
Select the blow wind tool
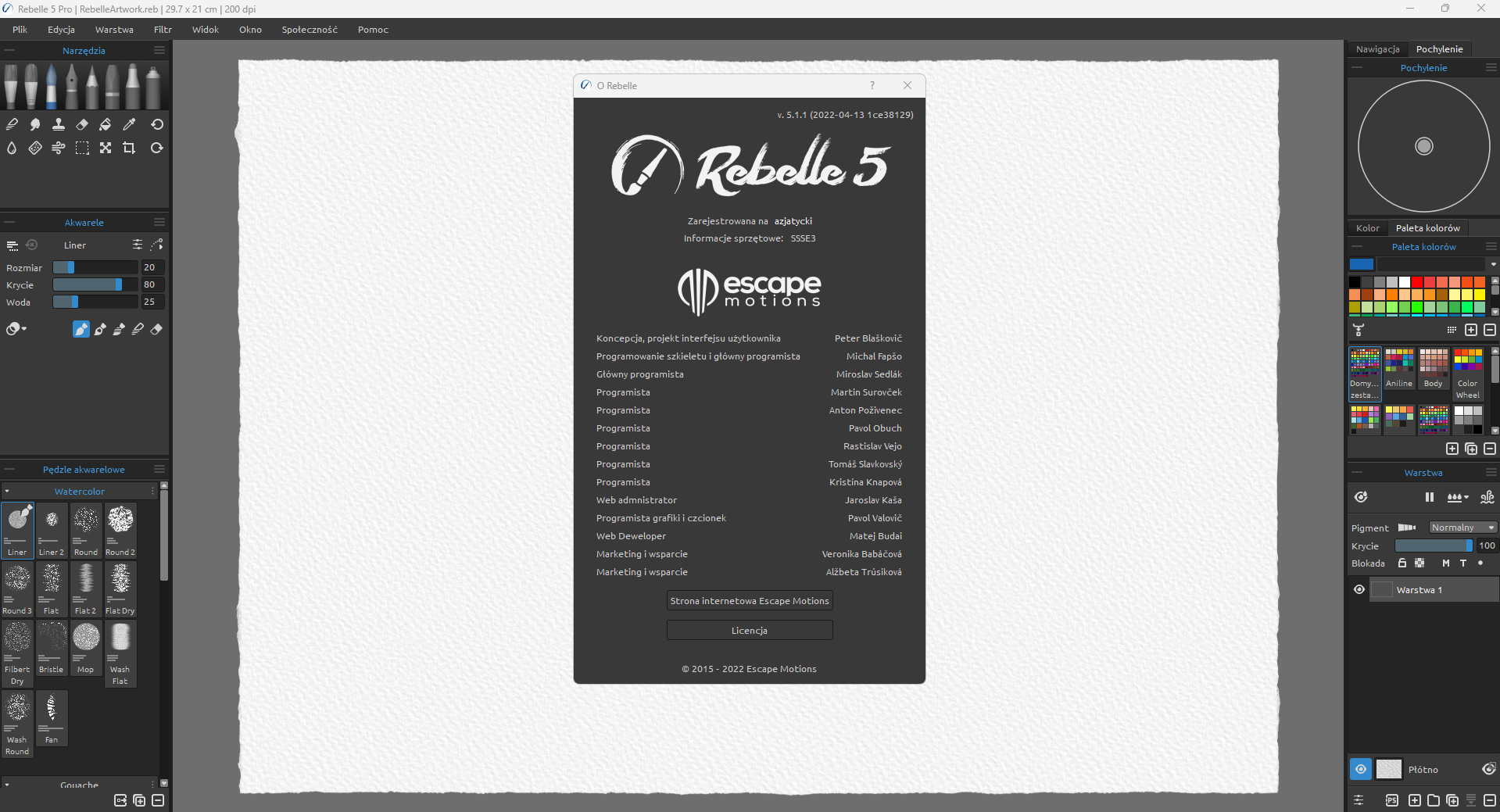coord(59,148)
